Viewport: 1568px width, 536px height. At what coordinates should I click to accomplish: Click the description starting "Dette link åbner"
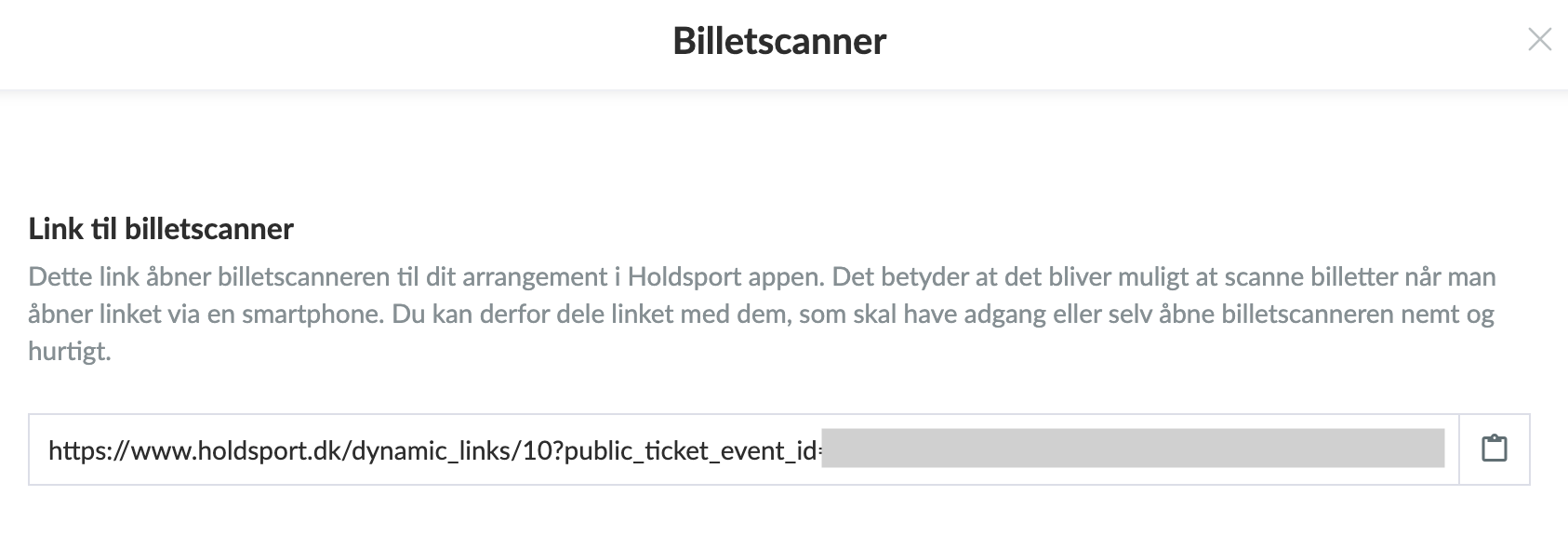763,315
